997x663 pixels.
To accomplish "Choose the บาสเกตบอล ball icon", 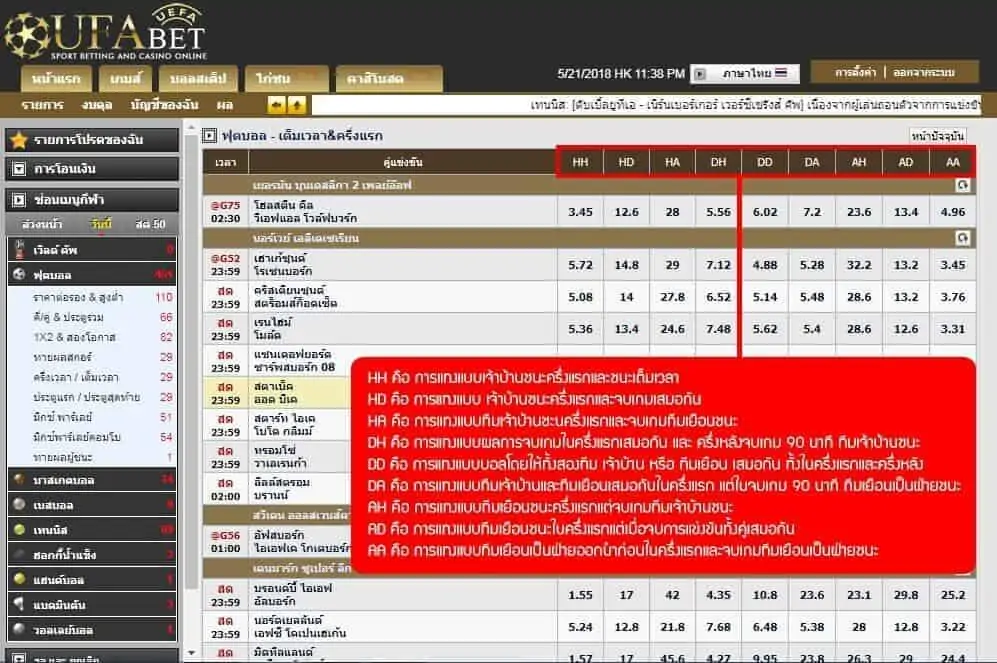I will click(x=20, y=480).
